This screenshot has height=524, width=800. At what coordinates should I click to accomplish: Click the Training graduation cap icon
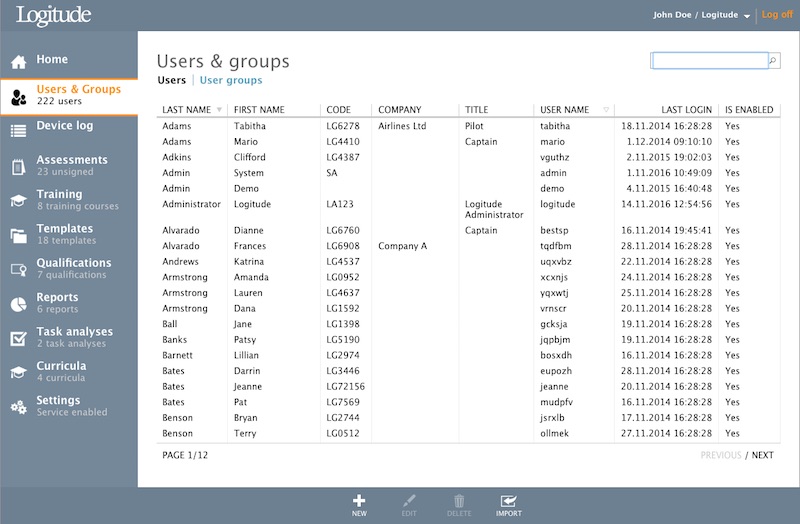coord(18,201)
